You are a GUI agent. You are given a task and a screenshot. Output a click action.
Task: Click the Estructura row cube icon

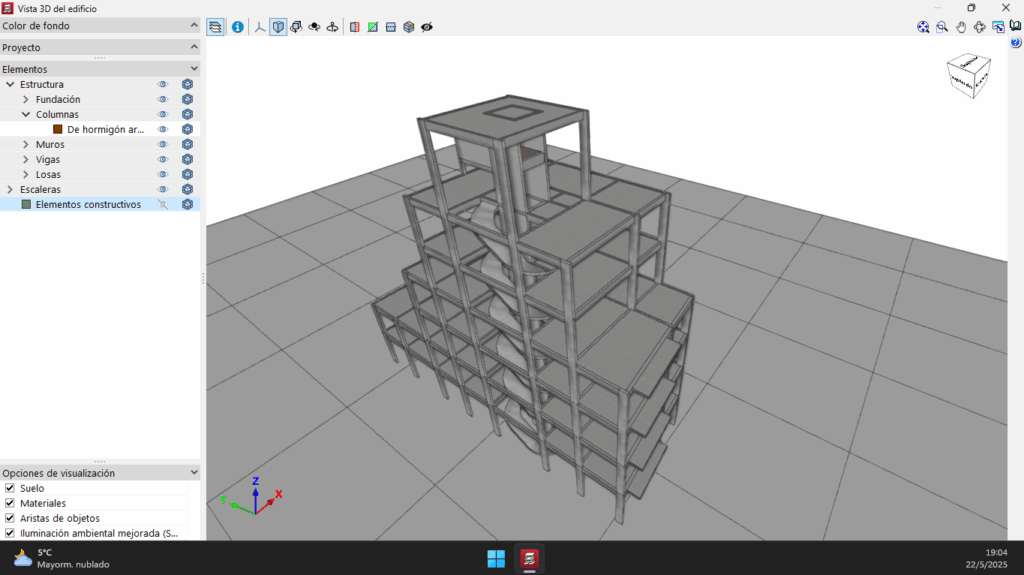187,84
